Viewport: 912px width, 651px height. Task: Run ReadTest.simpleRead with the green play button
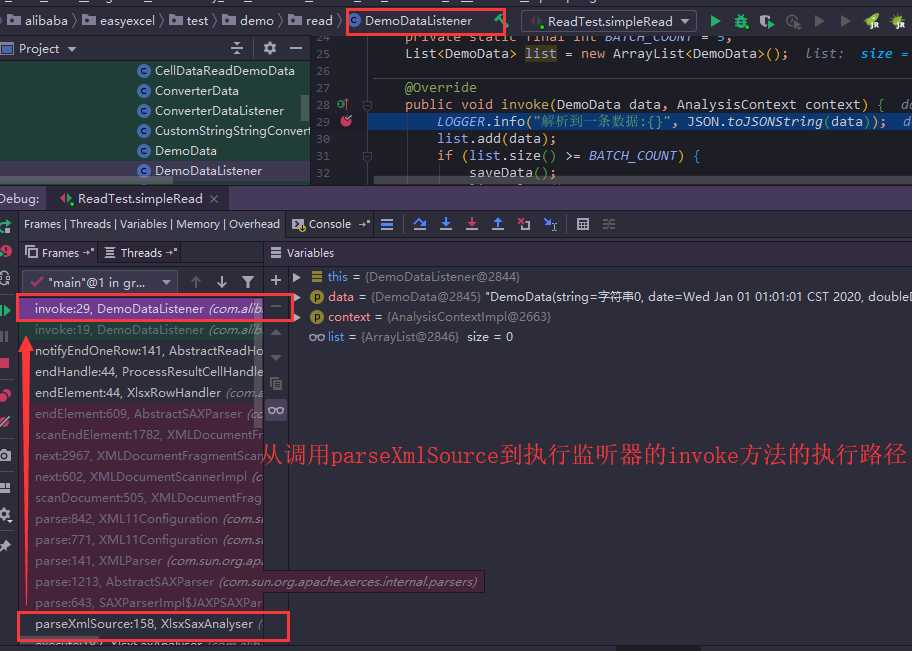coord(715,22)
